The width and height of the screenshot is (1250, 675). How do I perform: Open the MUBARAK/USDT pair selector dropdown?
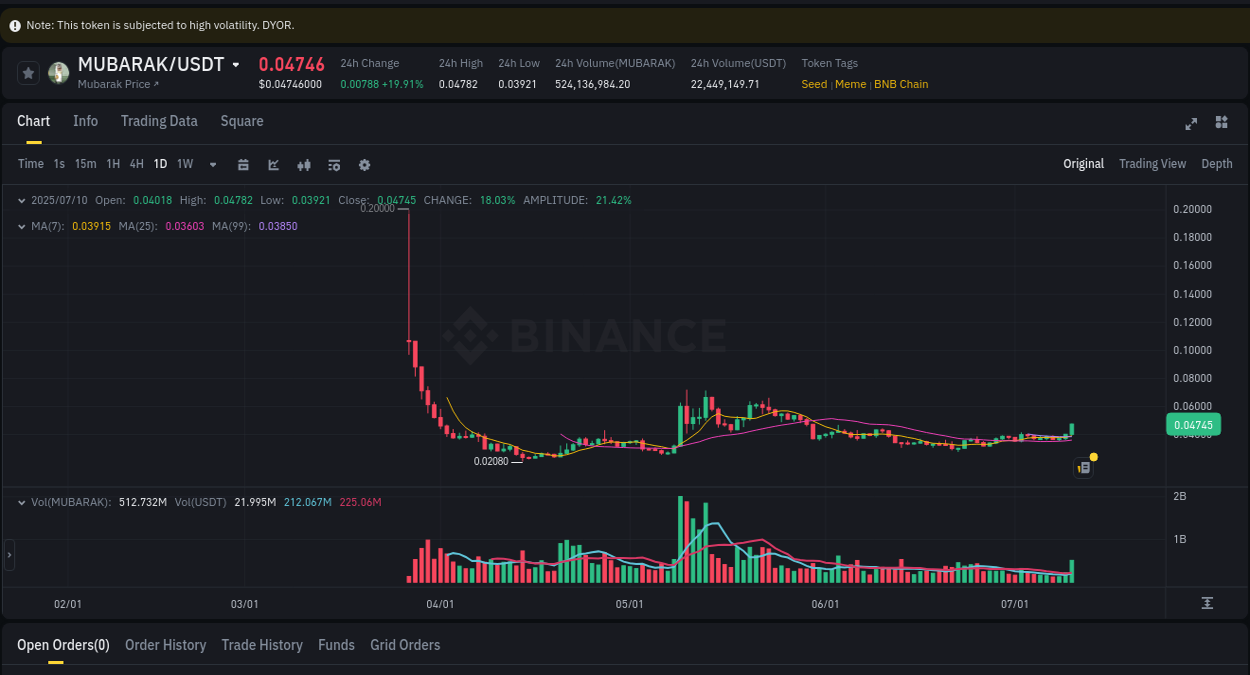click(234, 63)
